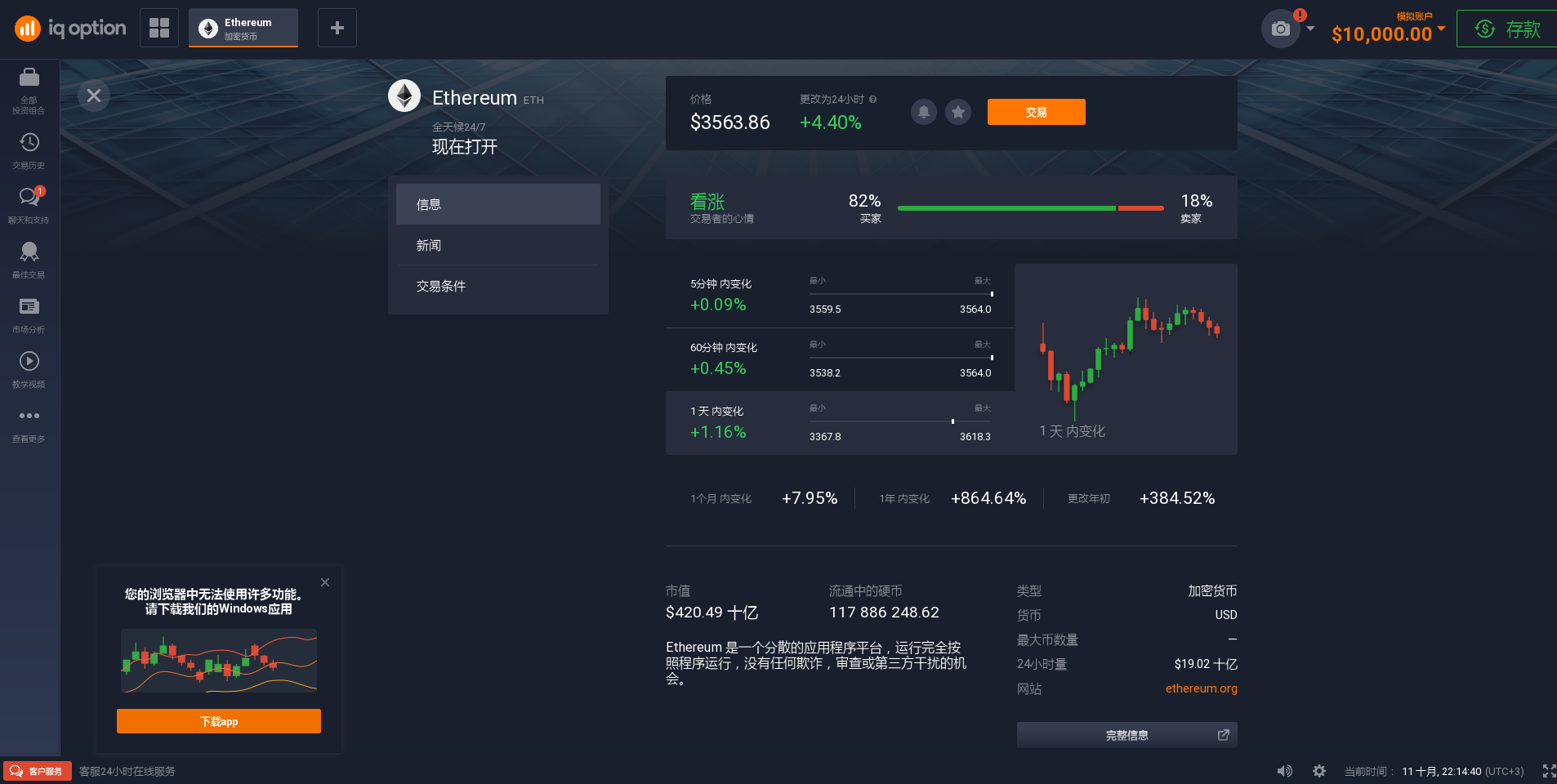Open 聊天和支持 chat and support

click(29, 202)
